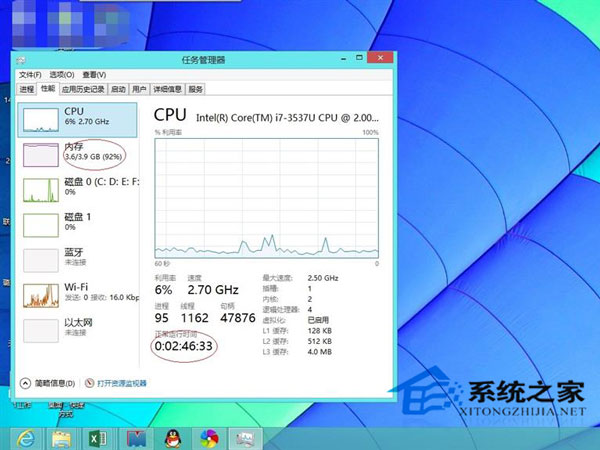Switch to the 用户 tab

coord(139,89)
